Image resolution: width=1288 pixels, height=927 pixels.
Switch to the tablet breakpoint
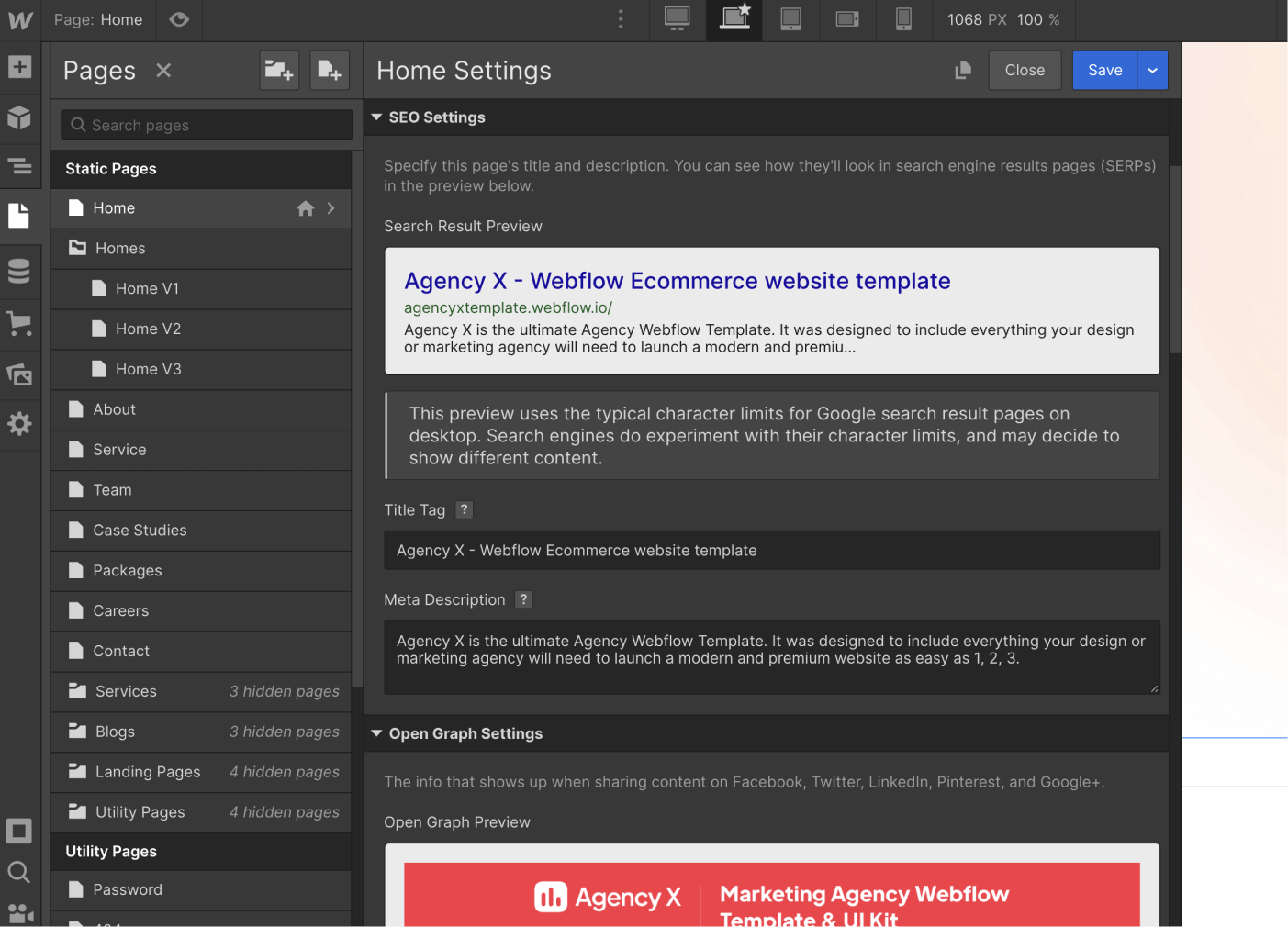coord(790,20)
